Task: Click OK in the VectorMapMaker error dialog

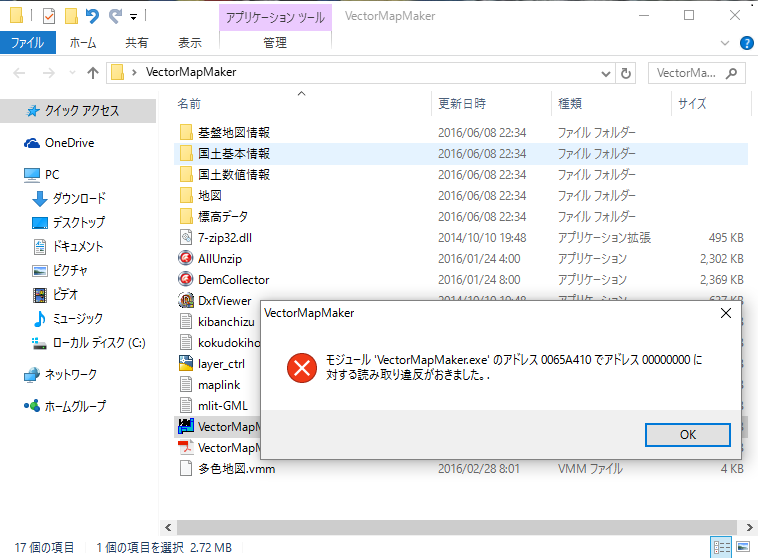Action: tap(687, 435)
